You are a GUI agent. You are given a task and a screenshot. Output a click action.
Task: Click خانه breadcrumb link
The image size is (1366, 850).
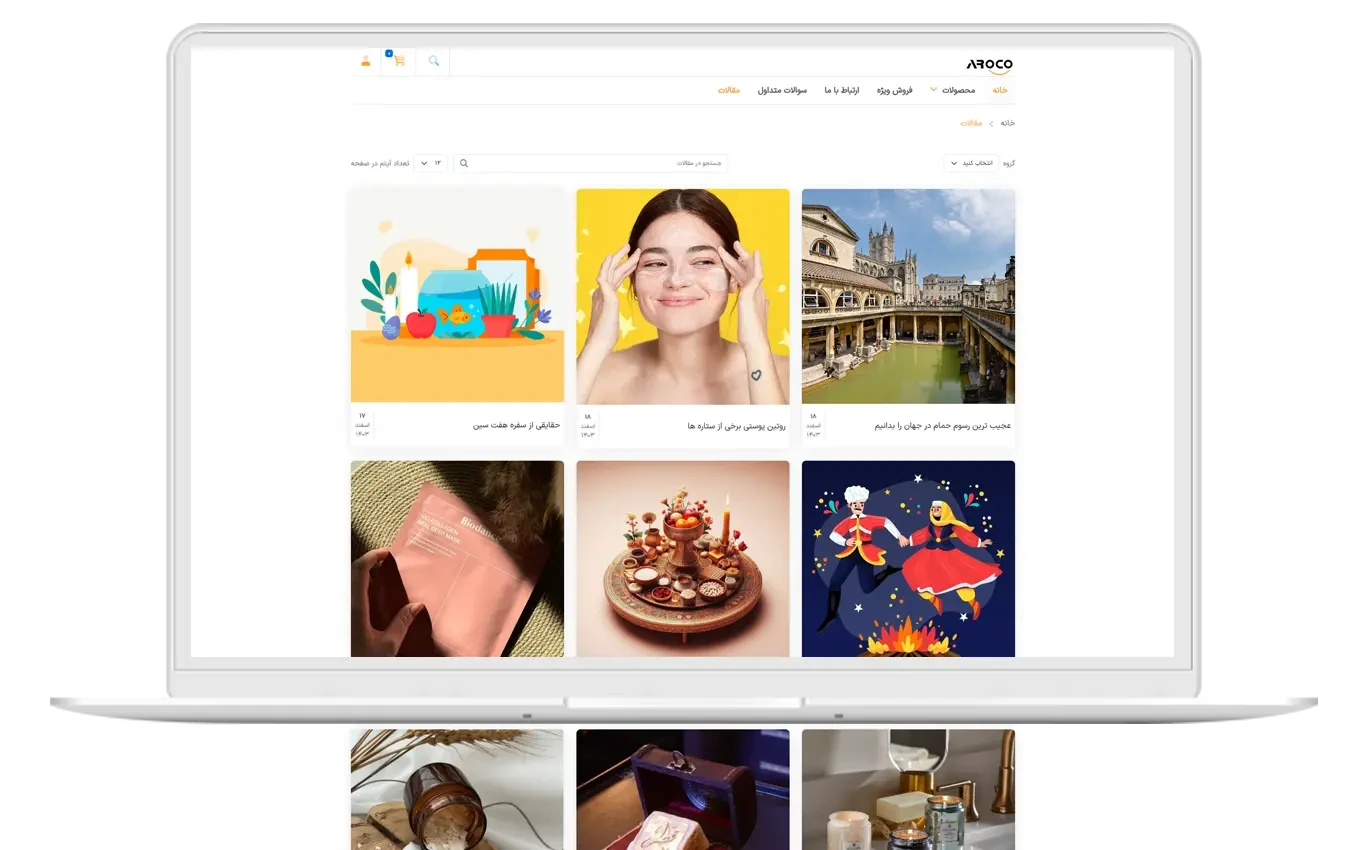pos(1007,123)
